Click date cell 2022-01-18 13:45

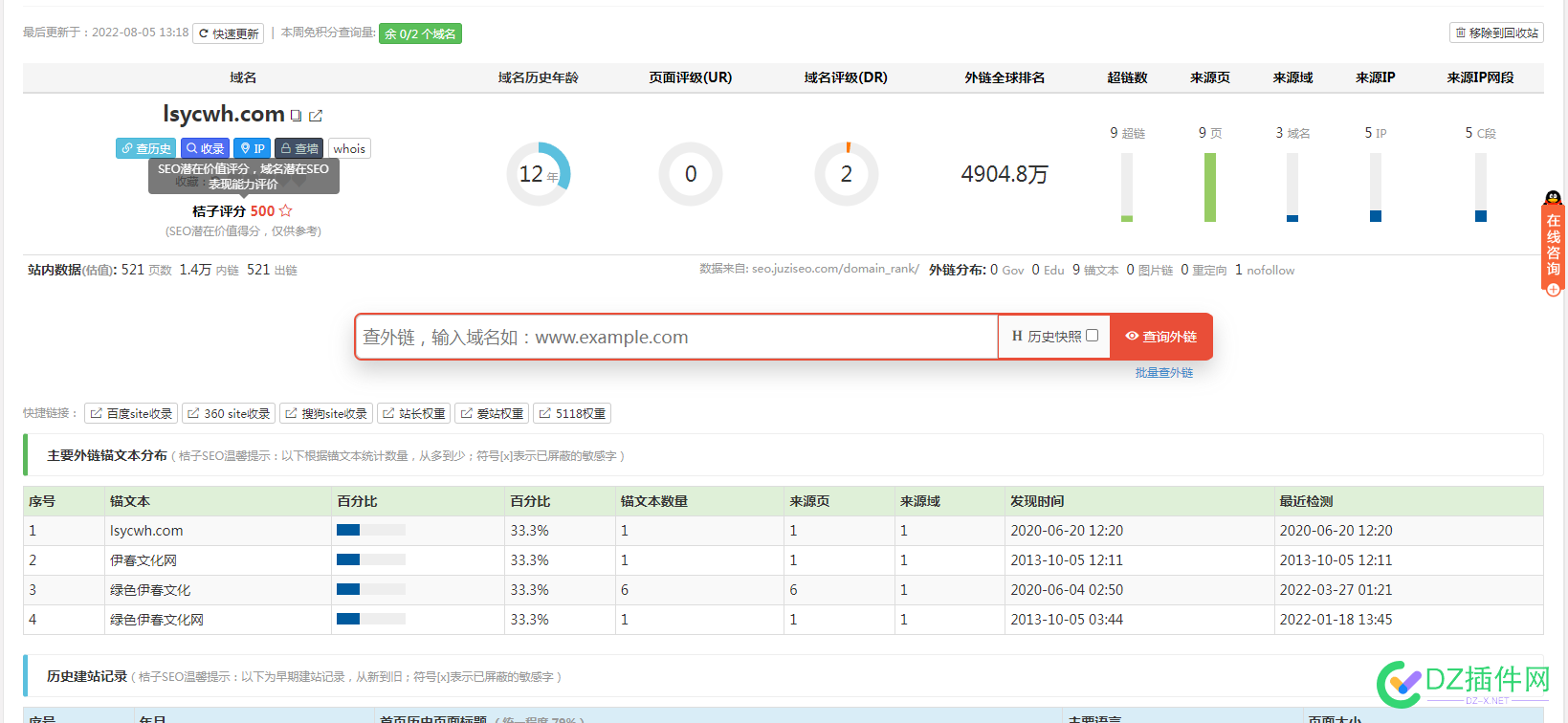1336,620
